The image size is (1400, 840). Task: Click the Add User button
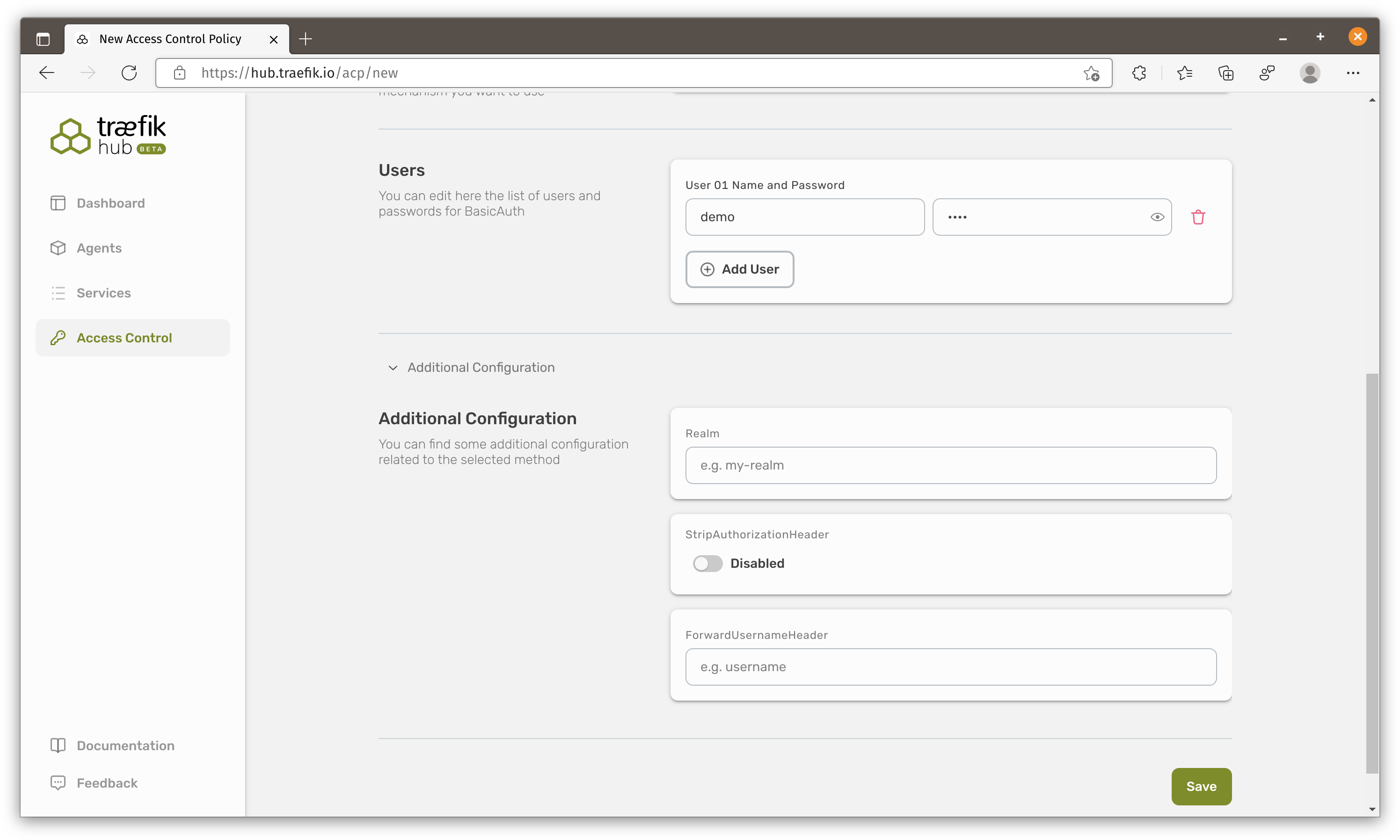point(739,269)
